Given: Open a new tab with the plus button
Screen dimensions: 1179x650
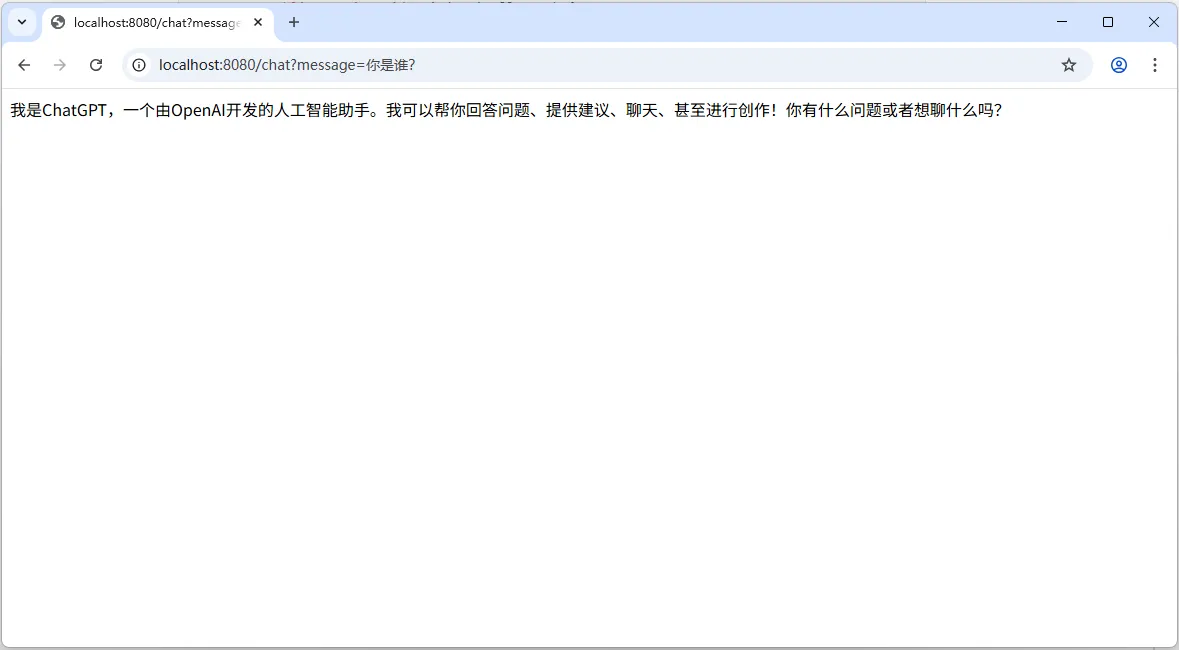Looking at the screenshot, I should [x=294, y=22].
